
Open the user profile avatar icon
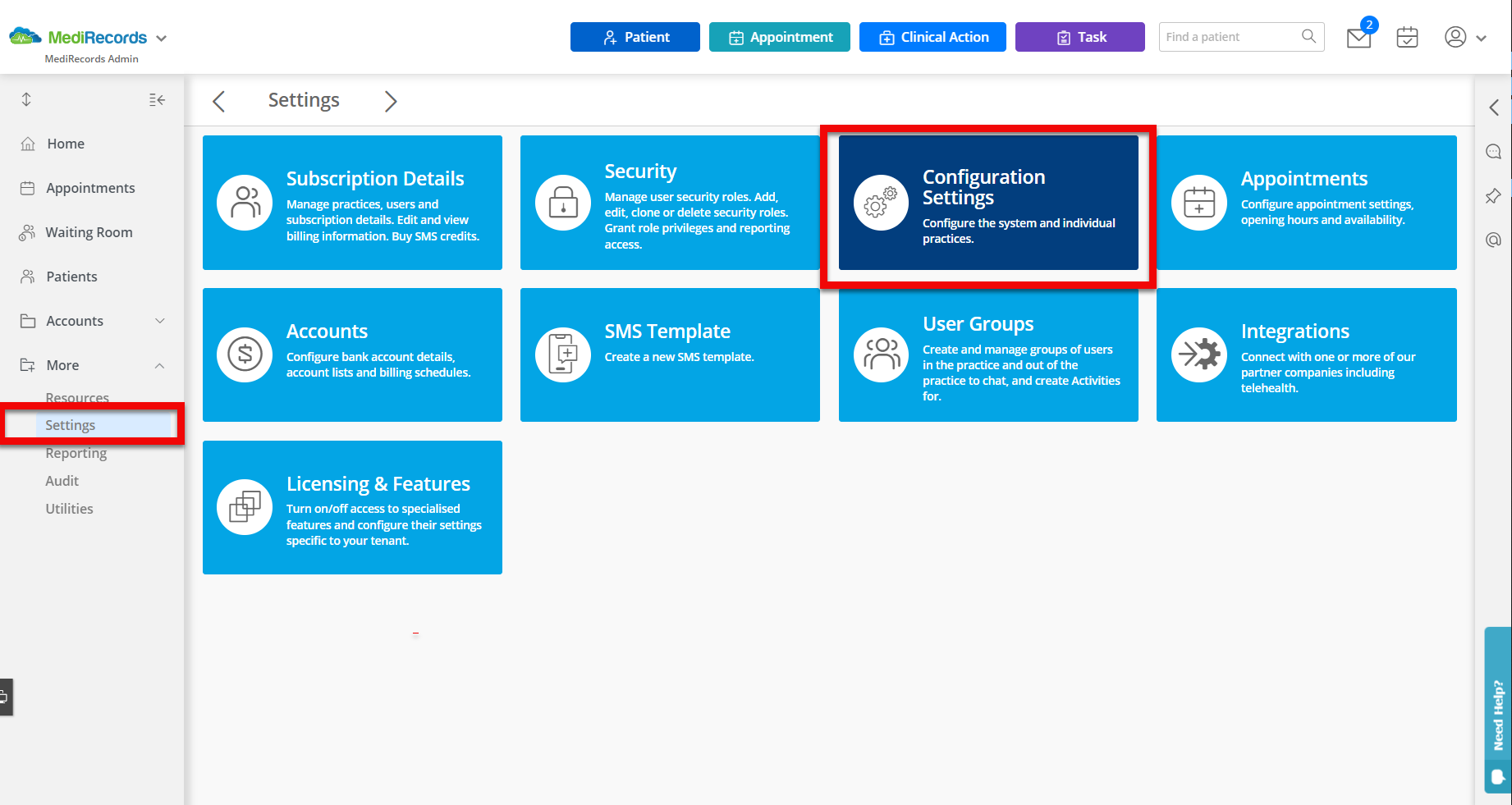click(1455, 37)
